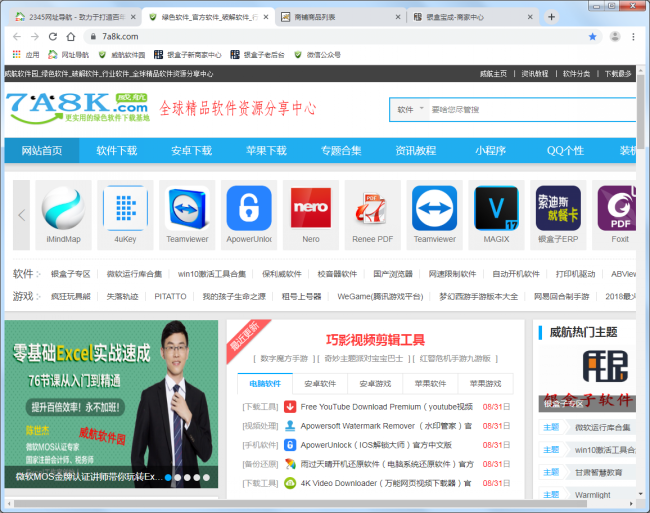Select the 苹果软件 tab

click(430, 384)
